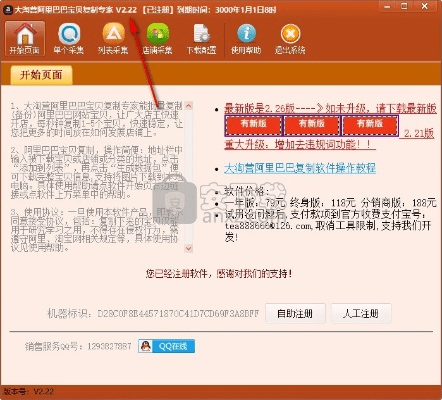Screen dimensions: 442x400
Task: Open the 开始页面 home toolbar icon
Action: [25, 38]
